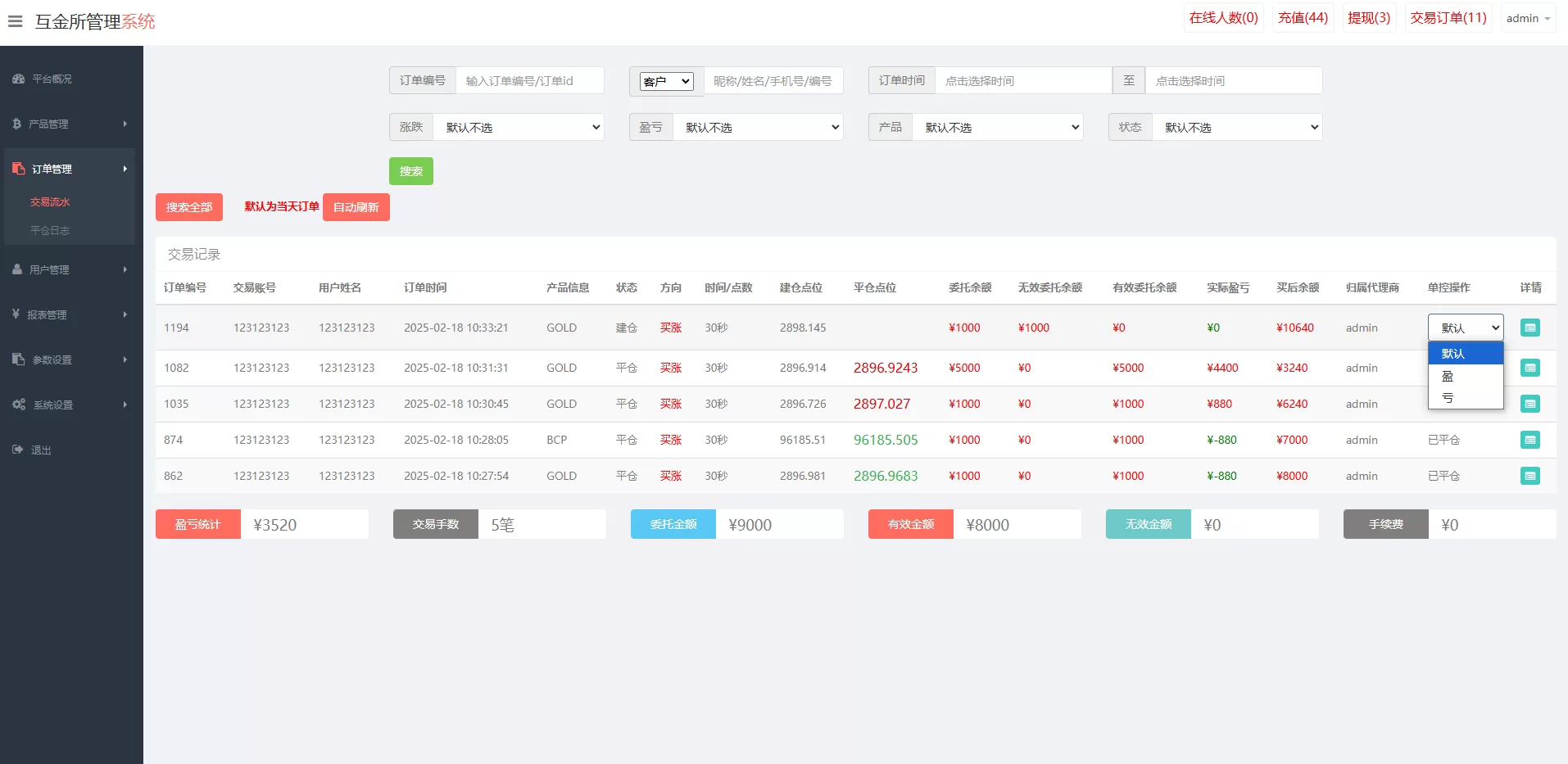The image size is (1568, 764).
Task: Select 盈 option in control dropdown
Action: [1448, 377]
